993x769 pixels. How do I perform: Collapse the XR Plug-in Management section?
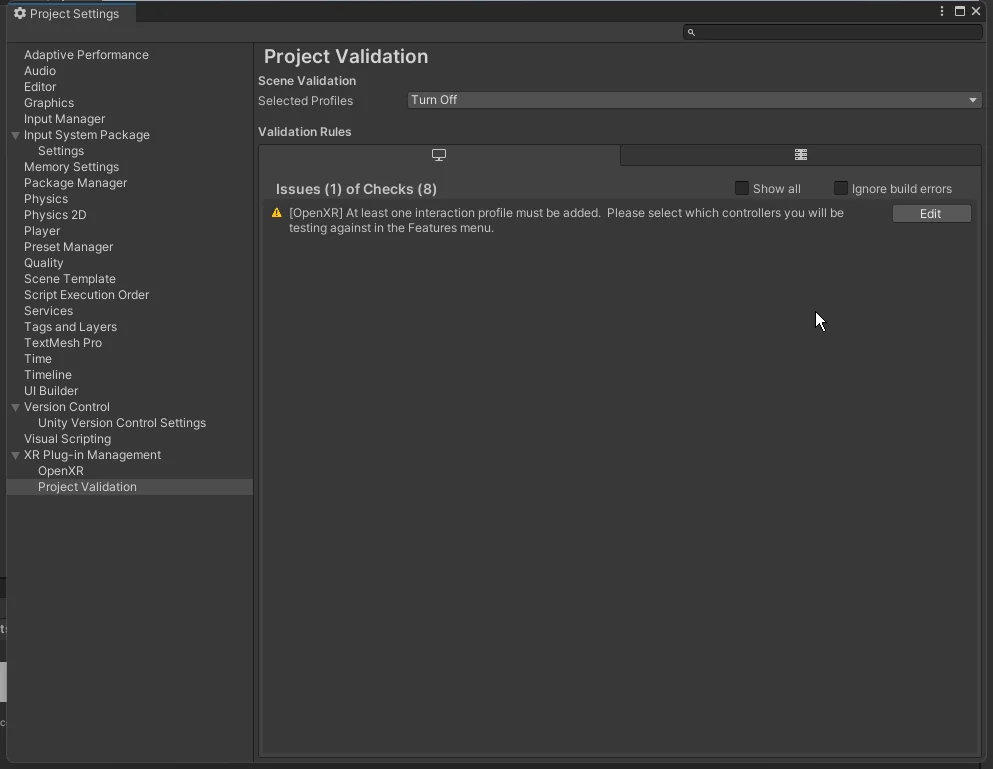tap(16, 455)
